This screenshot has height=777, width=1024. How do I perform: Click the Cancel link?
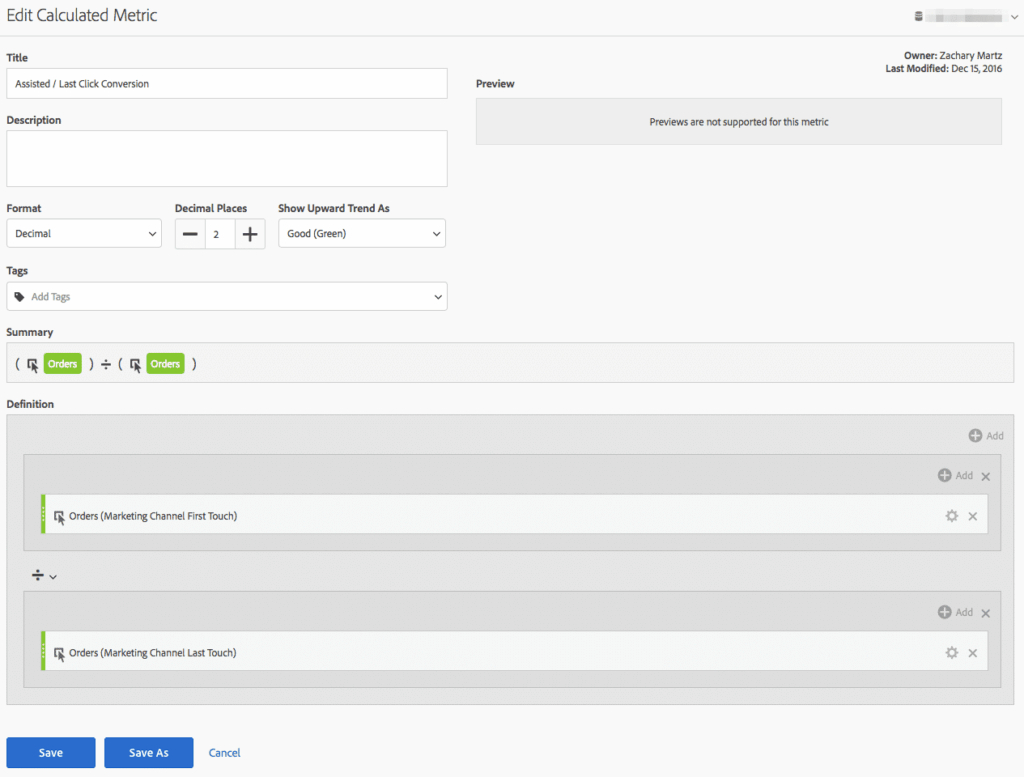pyautogui.click(x=224, y=752)
